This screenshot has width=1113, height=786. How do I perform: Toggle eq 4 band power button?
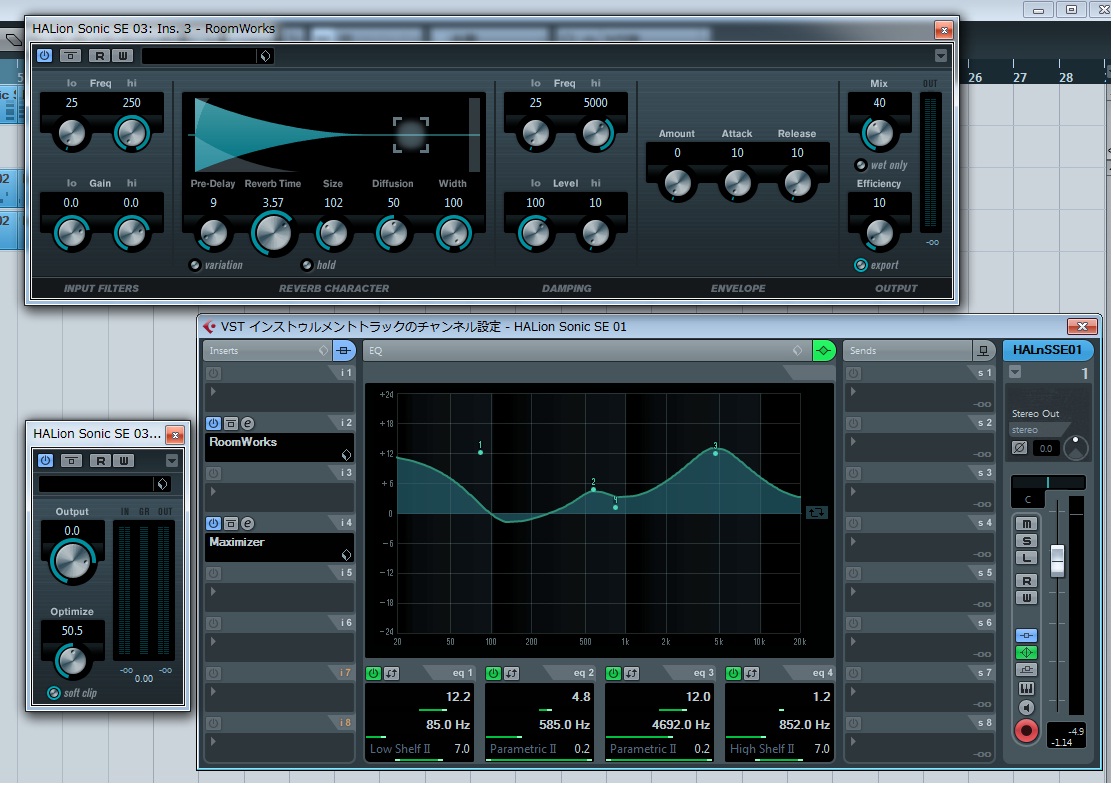733,673
